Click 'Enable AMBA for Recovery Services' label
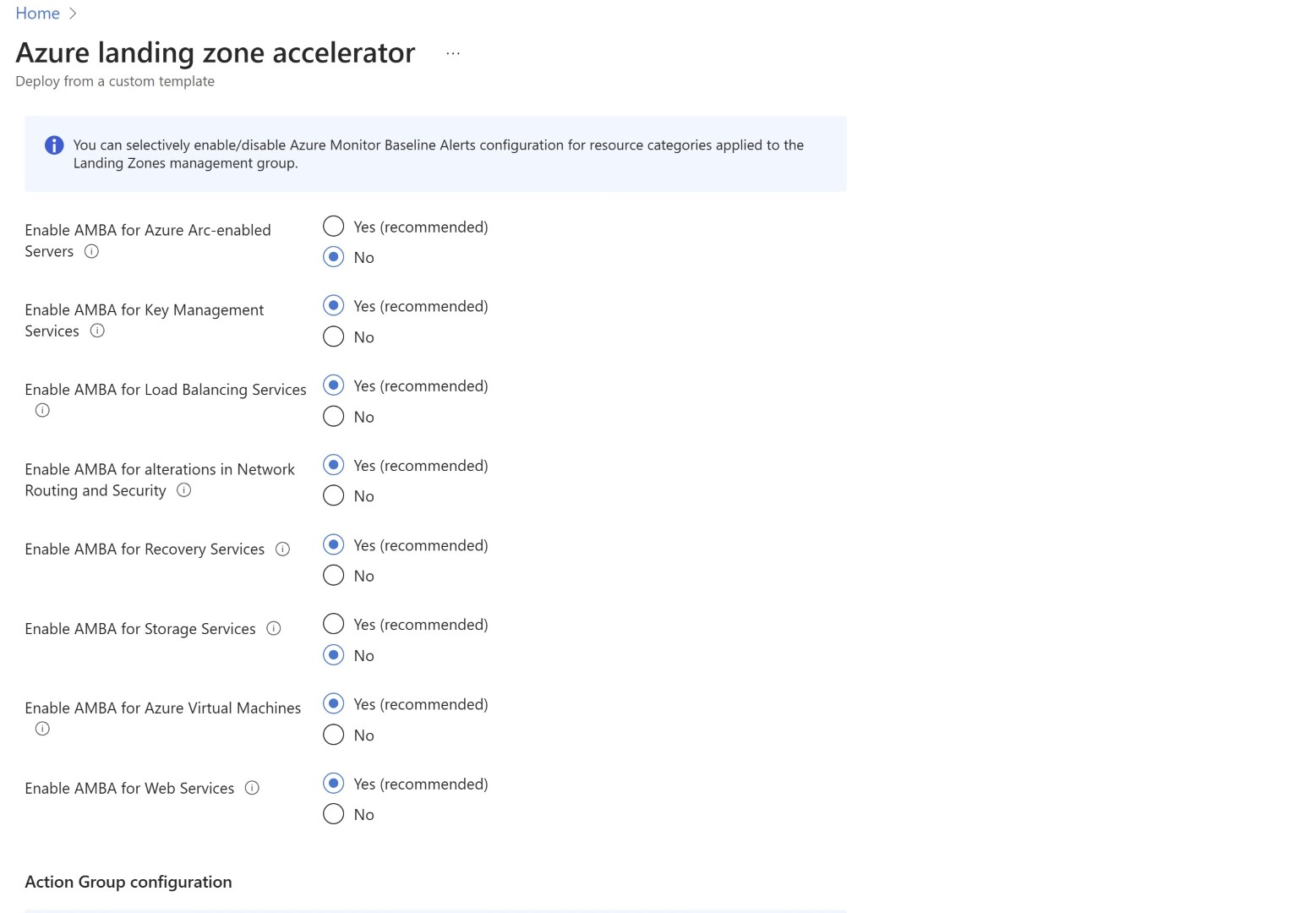Viewport: 1316px width, 913px height. coord(145,549)
